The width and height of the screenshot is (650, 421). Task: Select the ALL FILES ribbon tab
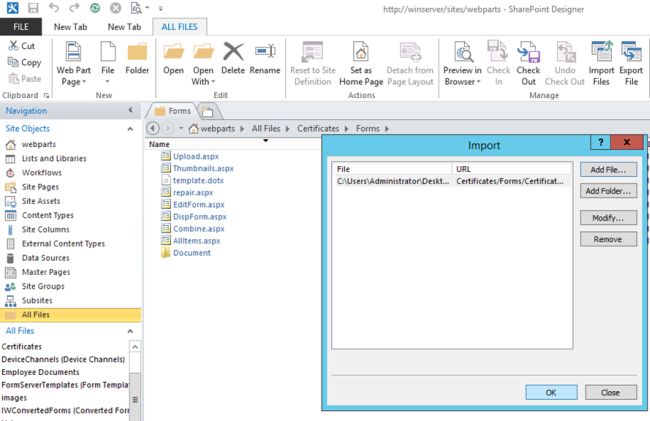[x=179, y=27]
